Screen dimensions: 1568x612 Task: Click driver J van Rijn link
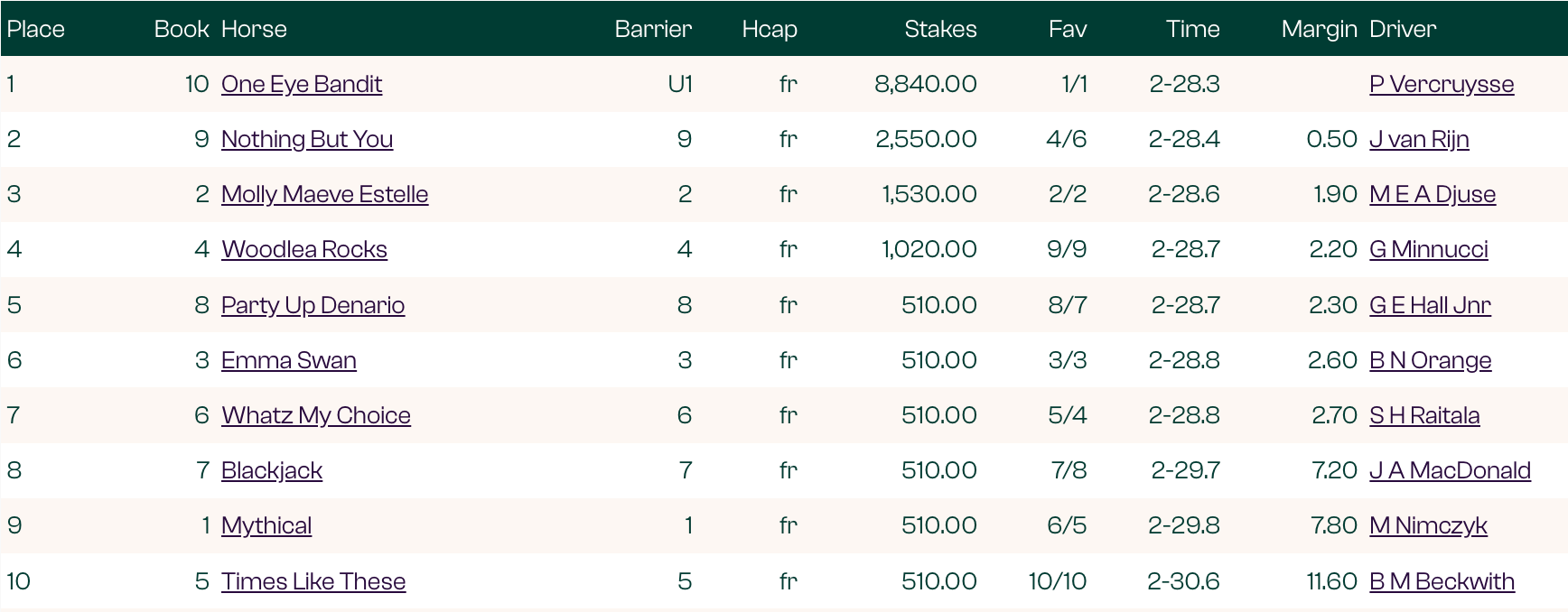(1419, 139)
